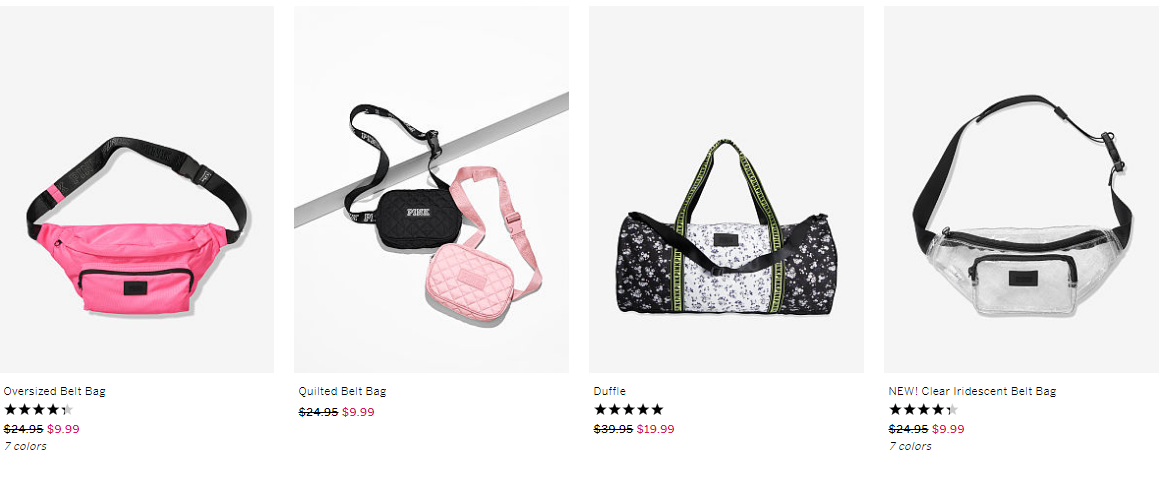Click star rating under Oversized Belt Bag

38,409
